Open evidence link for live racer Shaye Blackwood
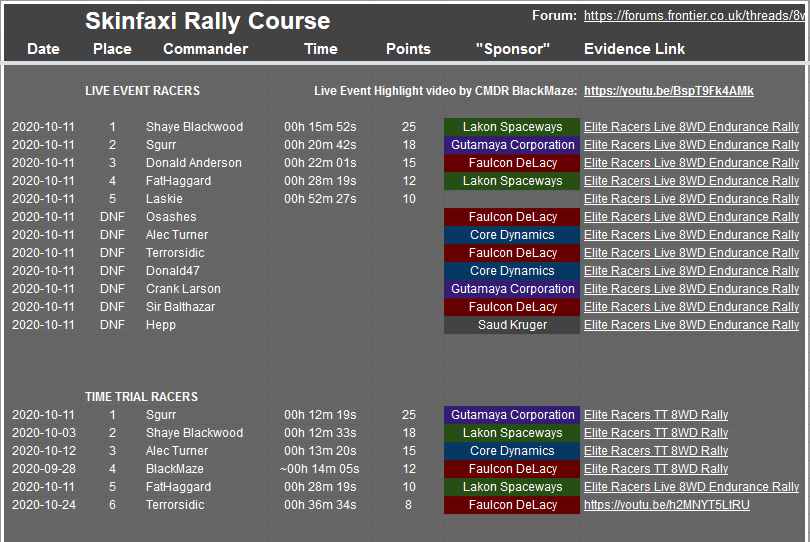This screenshot has height=542, width=810. [x=691, y=127]
